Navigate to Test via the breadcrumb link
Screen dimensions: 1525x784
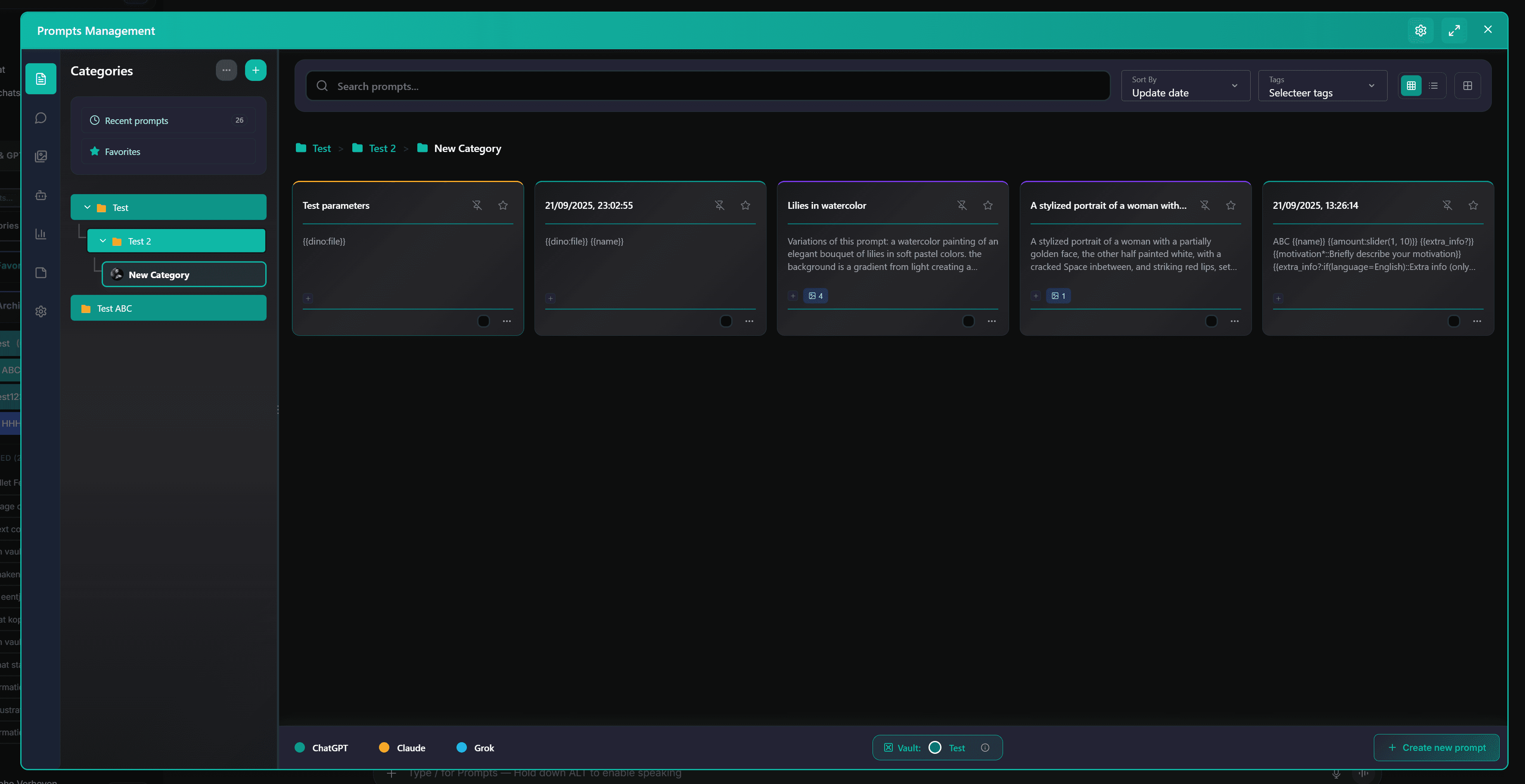coord(321,148)
